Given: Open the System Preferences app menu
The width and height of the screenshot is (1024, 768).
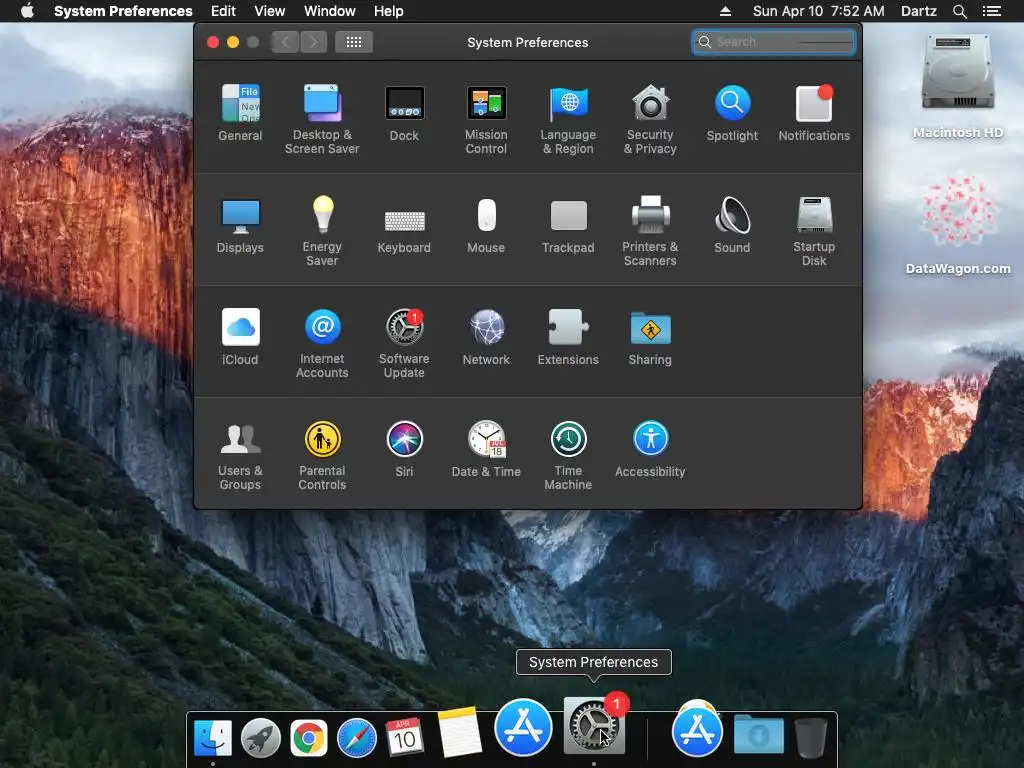Looking at the screenshot, I should pyautogui.click(x=123, y=11).
